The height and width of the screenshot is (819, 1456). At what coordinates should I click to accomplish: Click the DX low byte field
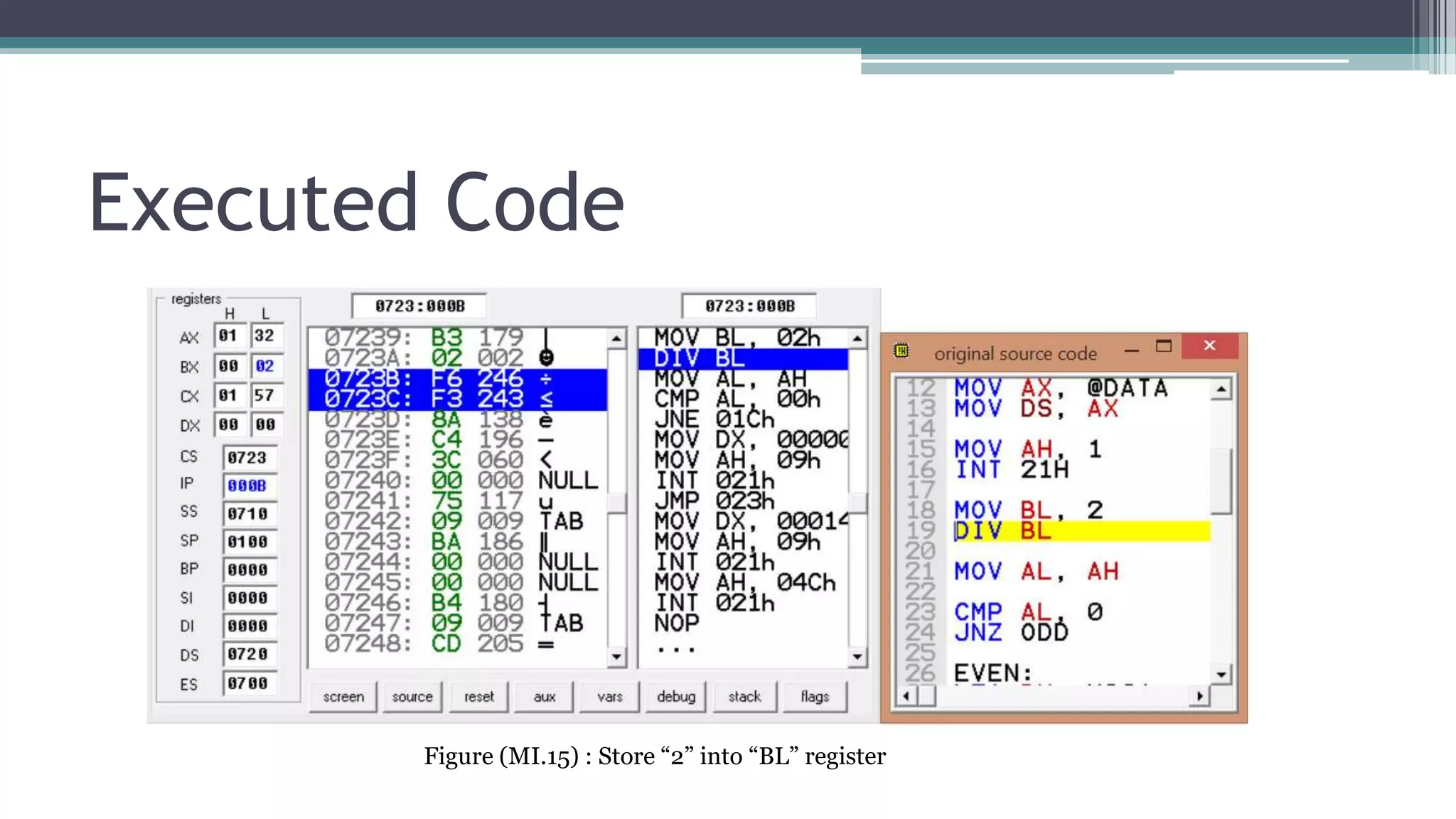267,424
